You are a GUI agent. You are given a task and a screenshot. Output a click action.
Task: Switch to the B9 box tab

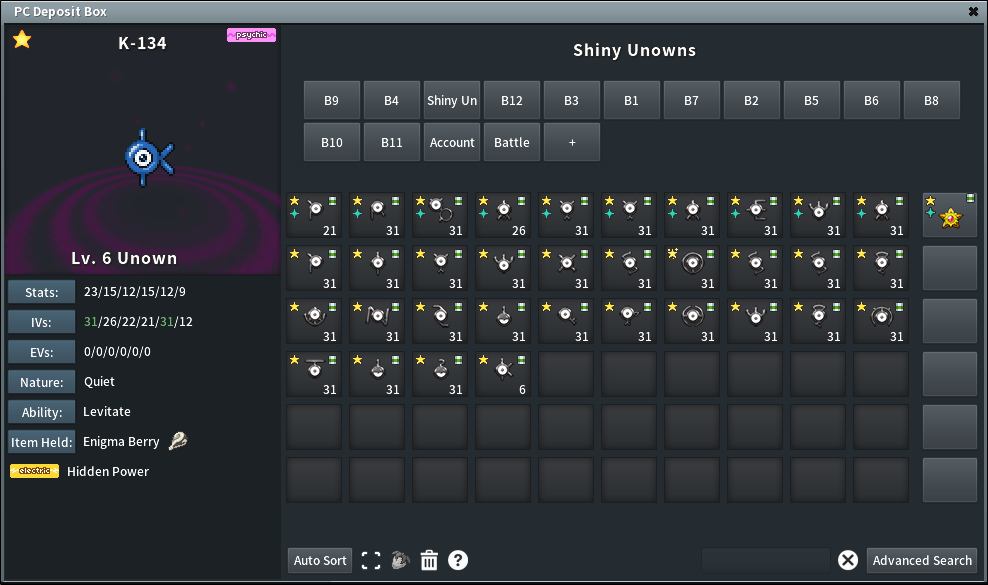[x=331, y=100]
